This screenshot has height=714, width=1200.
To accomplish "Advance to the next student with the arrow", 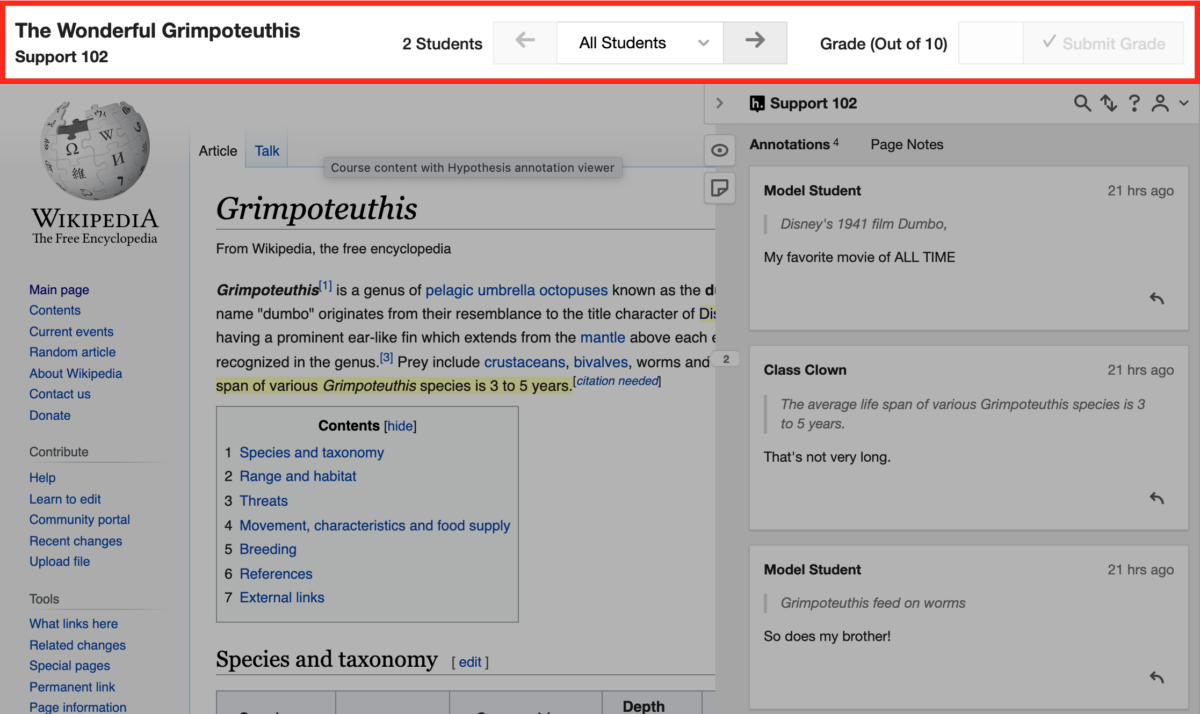I will click(x=755, y=43).
